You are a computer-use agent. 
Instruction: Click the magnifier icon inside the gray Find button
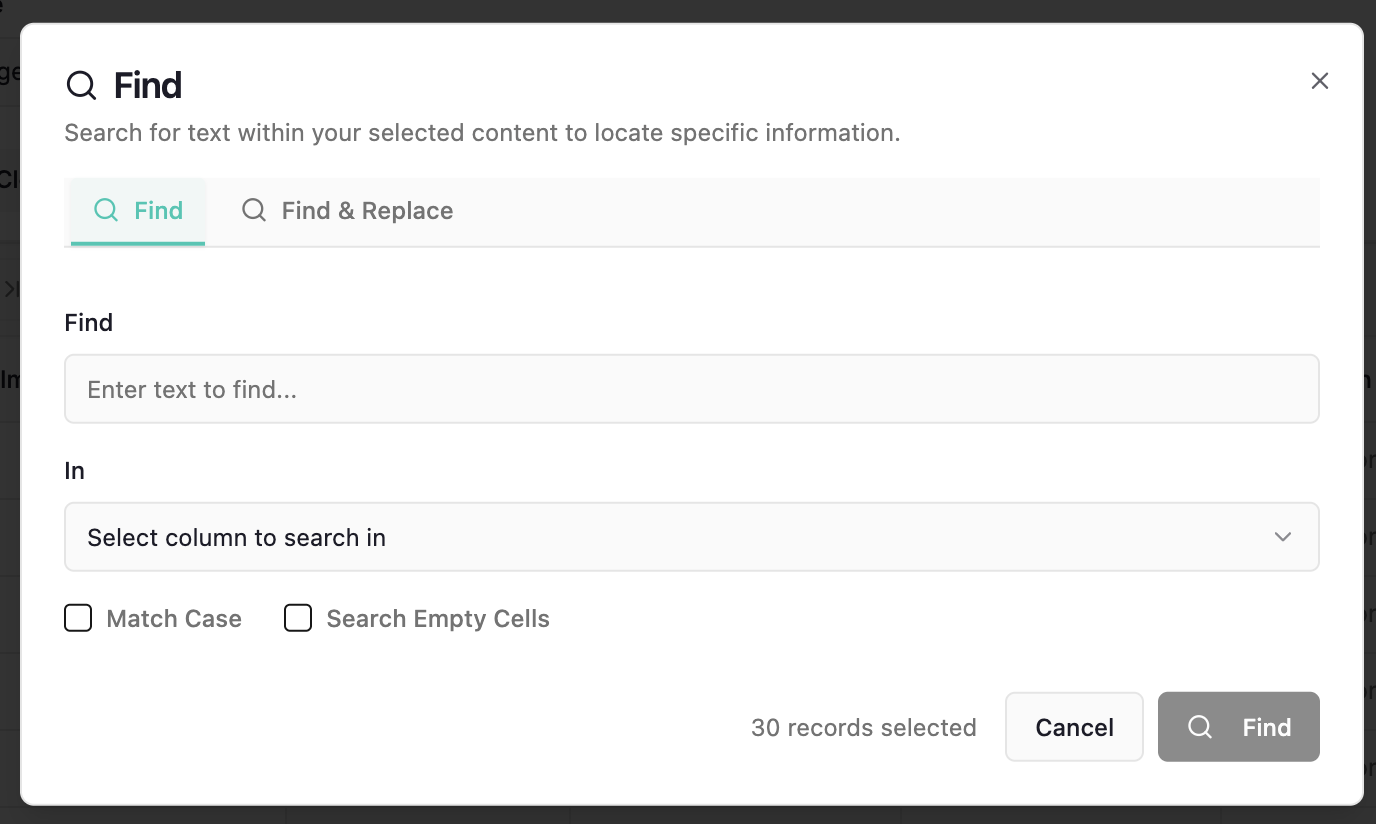tap(1200, 727)
